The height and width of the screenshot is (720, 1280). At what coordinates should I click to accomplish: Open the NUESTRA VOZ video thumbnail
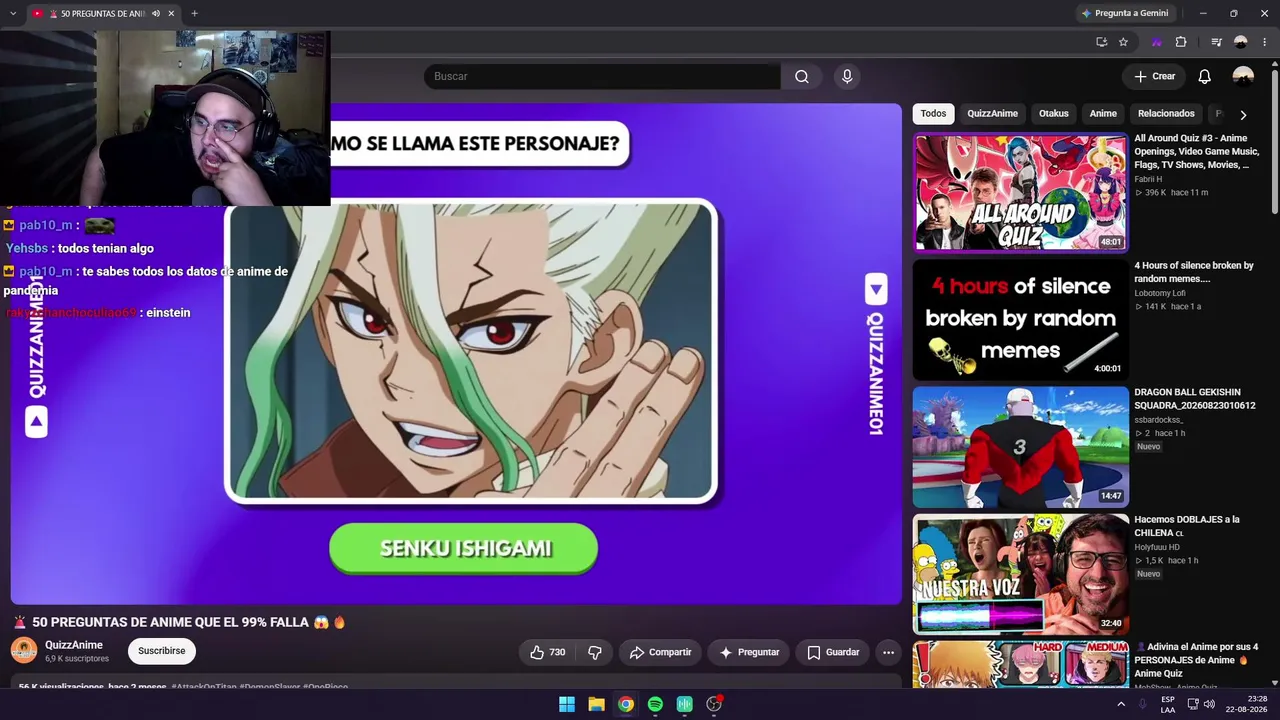pos(1020,574)
